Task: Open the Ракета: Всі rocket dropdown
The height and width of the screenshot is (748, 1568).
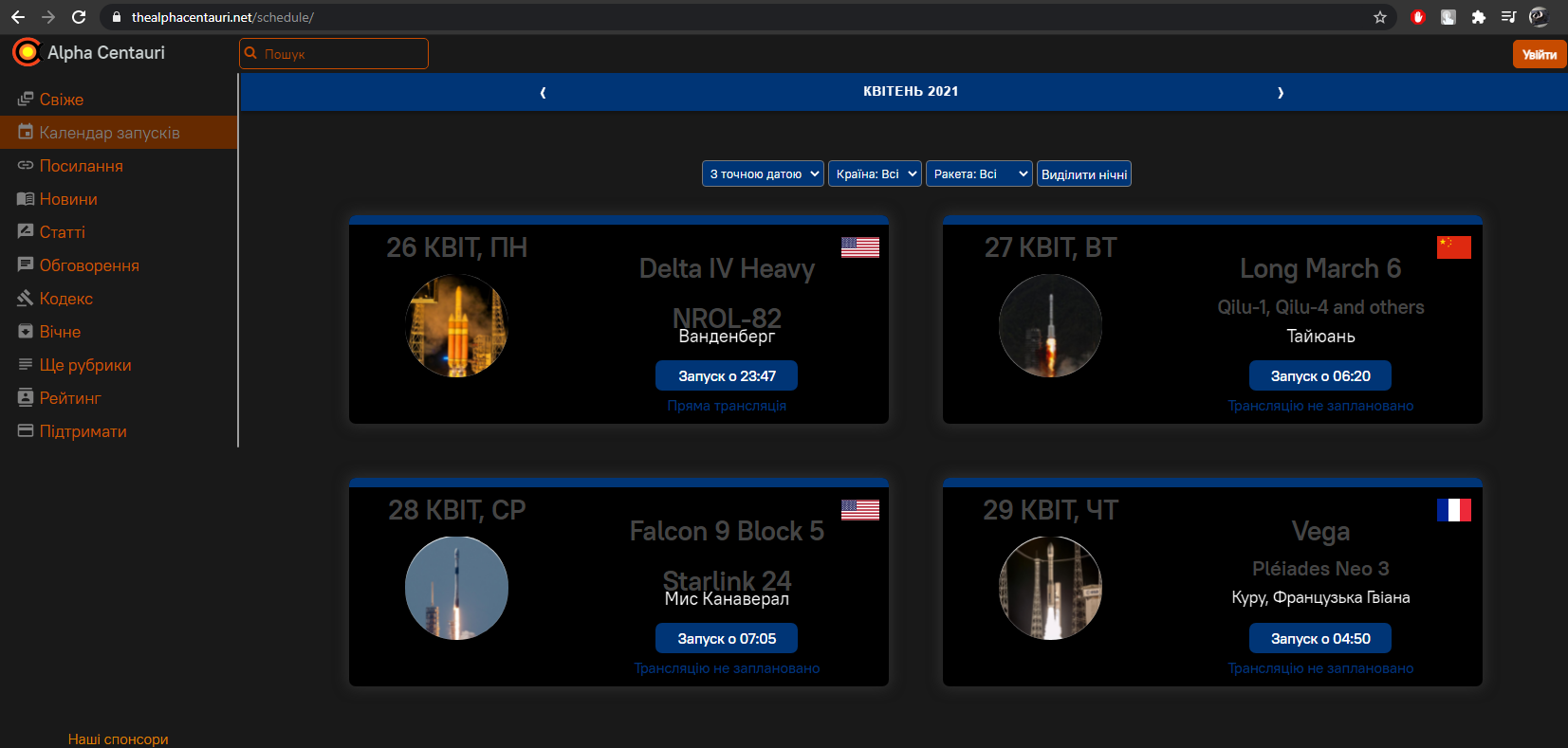Action: coord(979,174)
